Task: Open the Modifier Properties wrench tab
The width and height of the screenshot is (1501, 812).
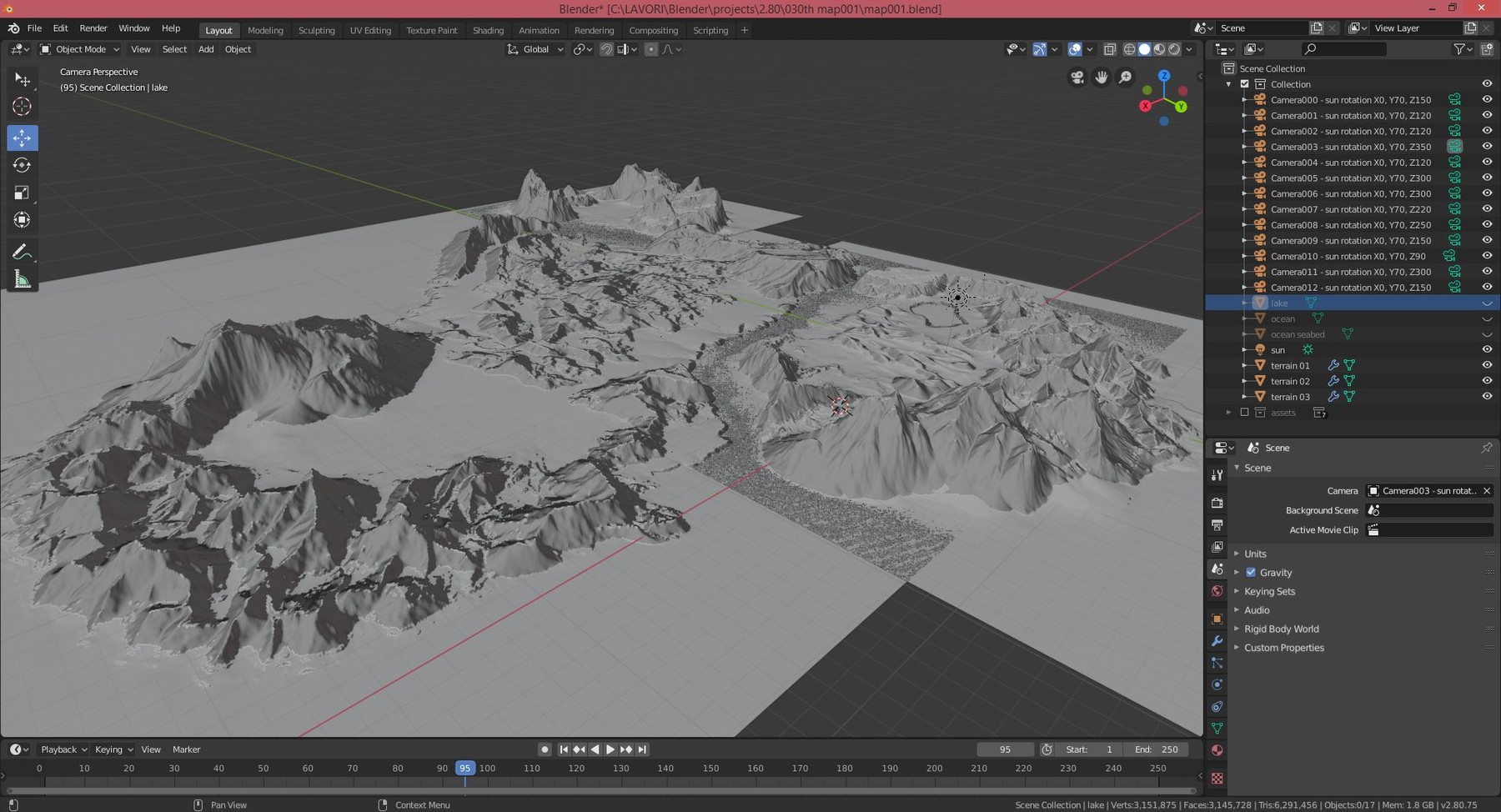Action: coord(1217,642)
